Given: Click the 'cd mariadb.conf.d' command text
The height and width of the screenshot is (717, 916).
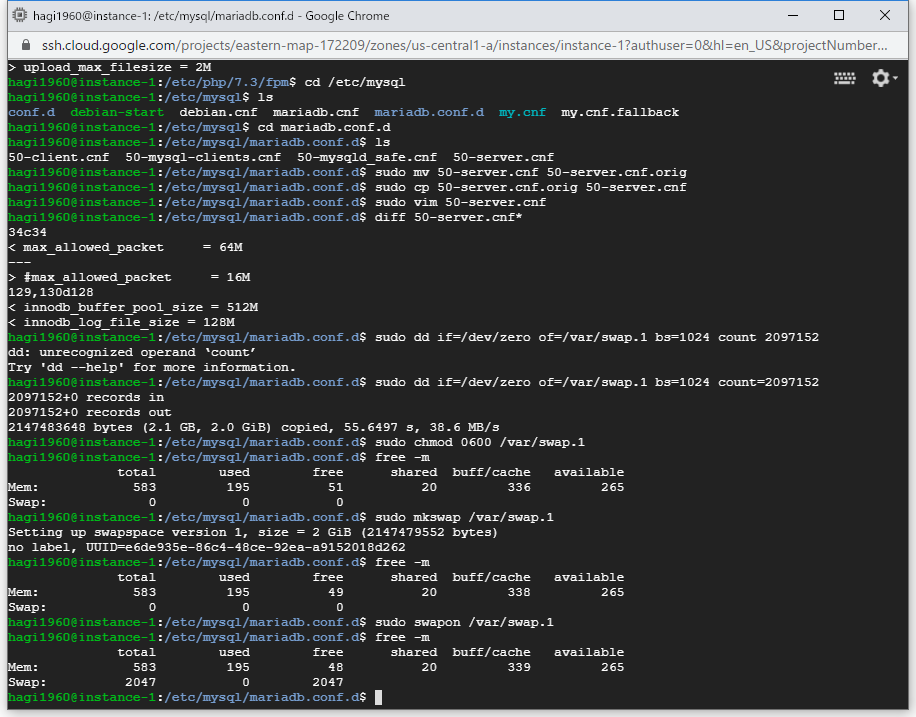Looking at the screenshot, I should coord(324,127).
